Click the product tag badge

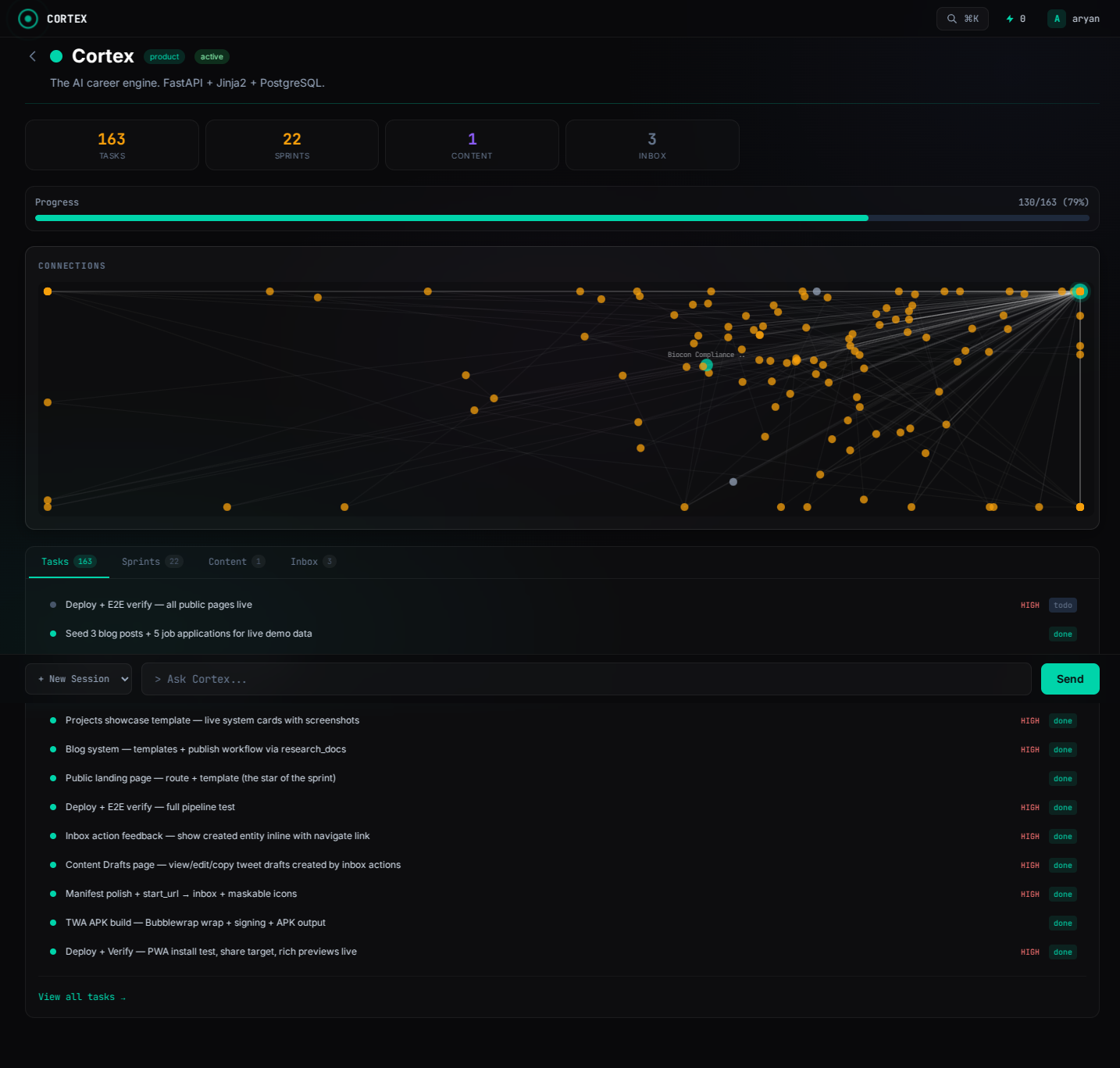(164, 56)
